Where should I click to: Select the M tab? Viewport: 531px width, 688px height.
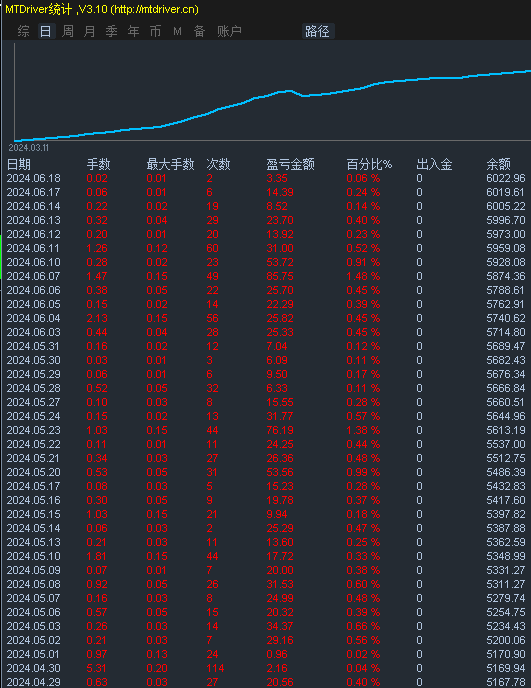(x=177, y=31)
